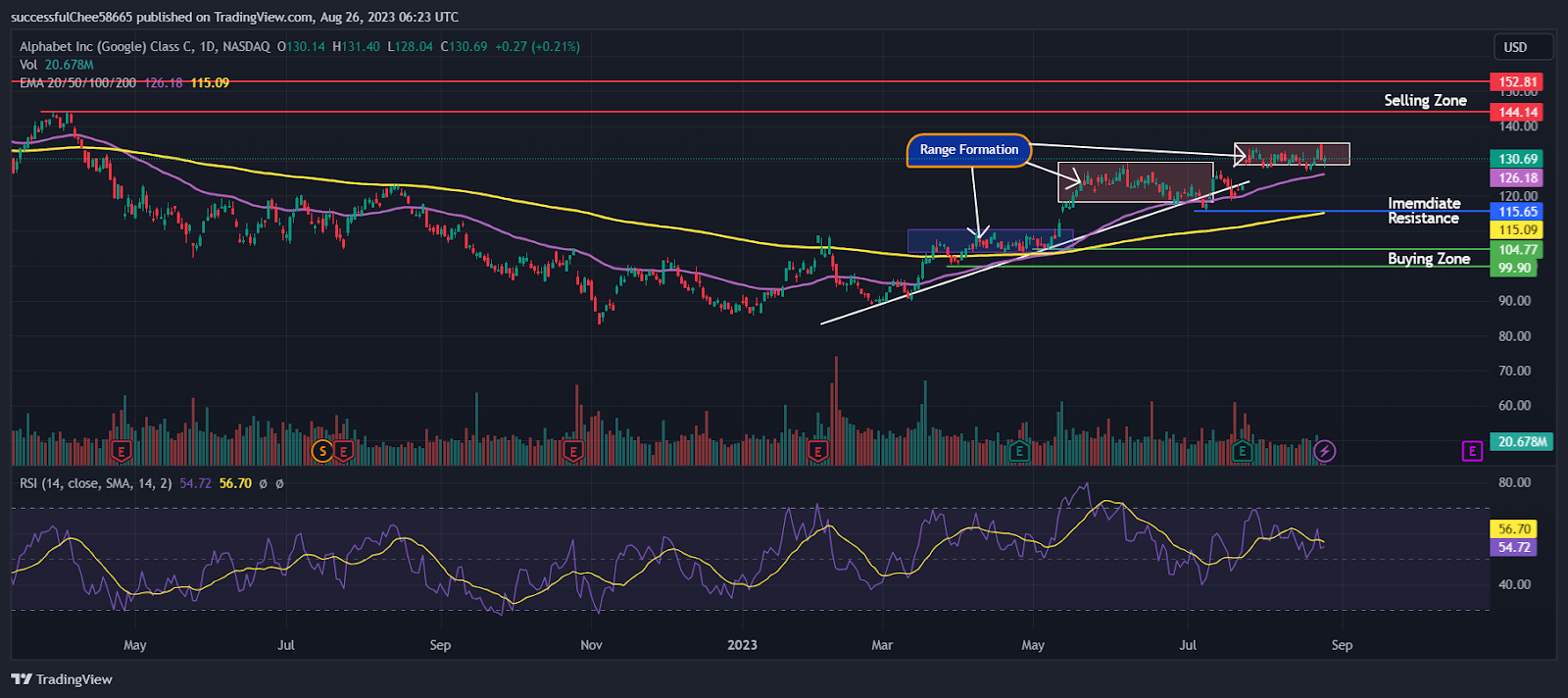Click the 2023 label on time axis

pyautogui.click(x=742, y=645)
